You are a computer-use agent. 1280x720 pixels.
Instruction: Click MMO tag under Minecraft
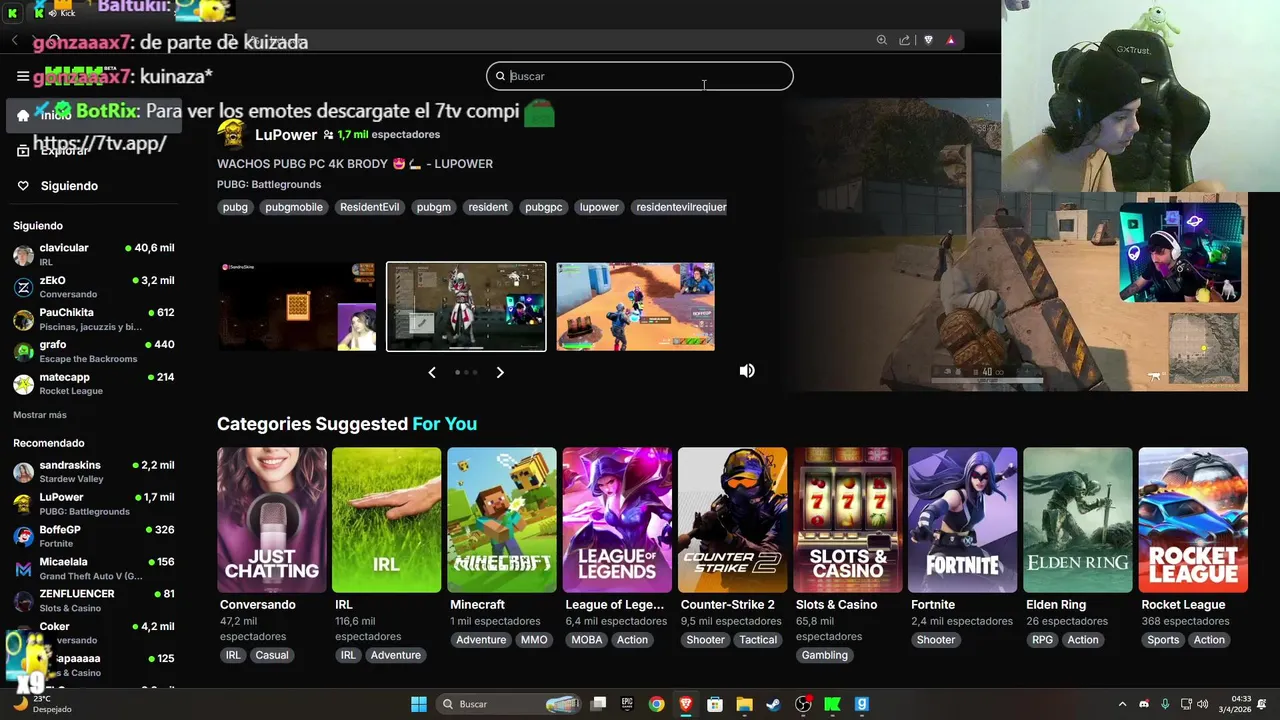click(534, 640)
